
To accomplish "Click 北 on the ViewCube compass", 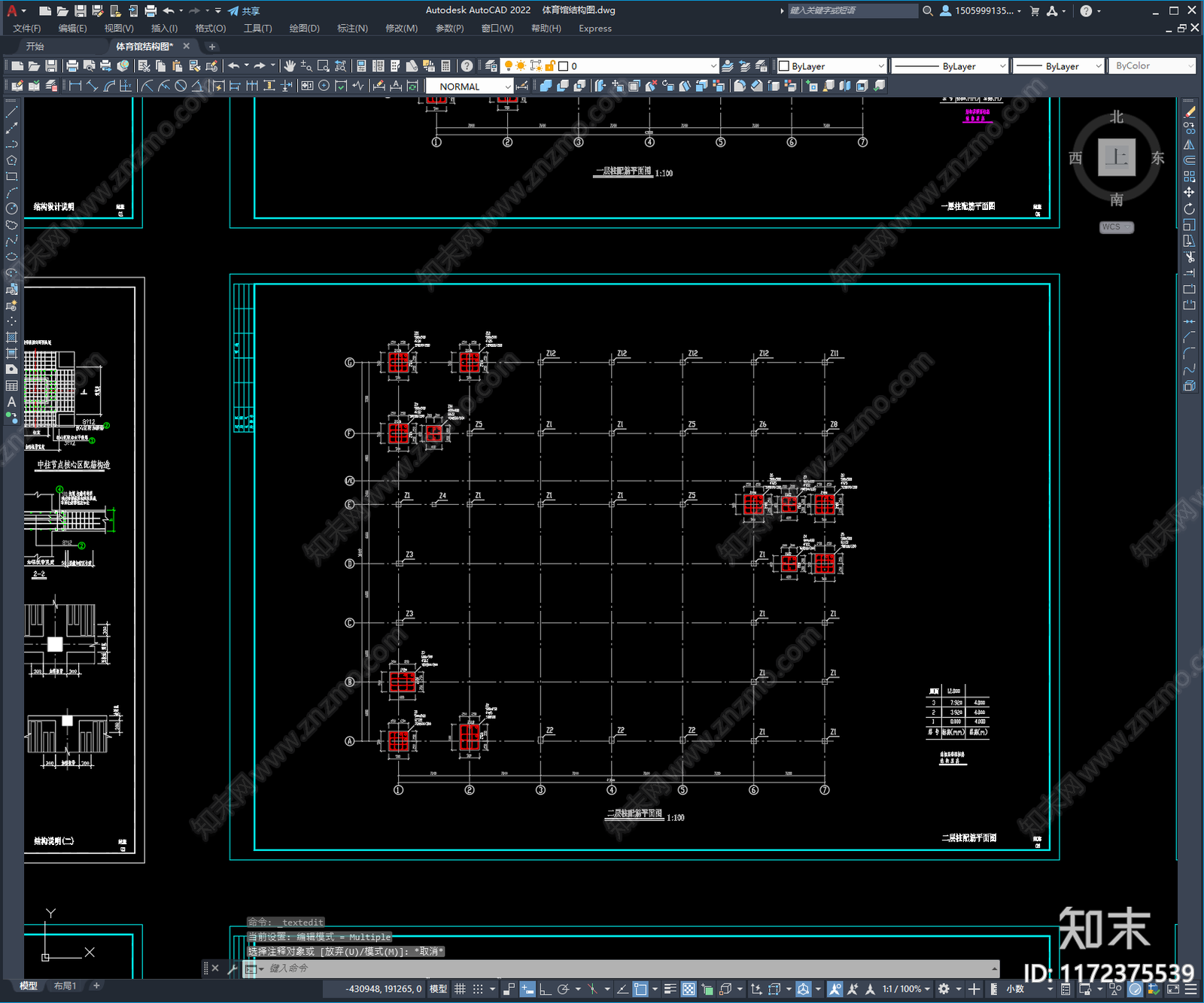I will (x=1117, y=117).
